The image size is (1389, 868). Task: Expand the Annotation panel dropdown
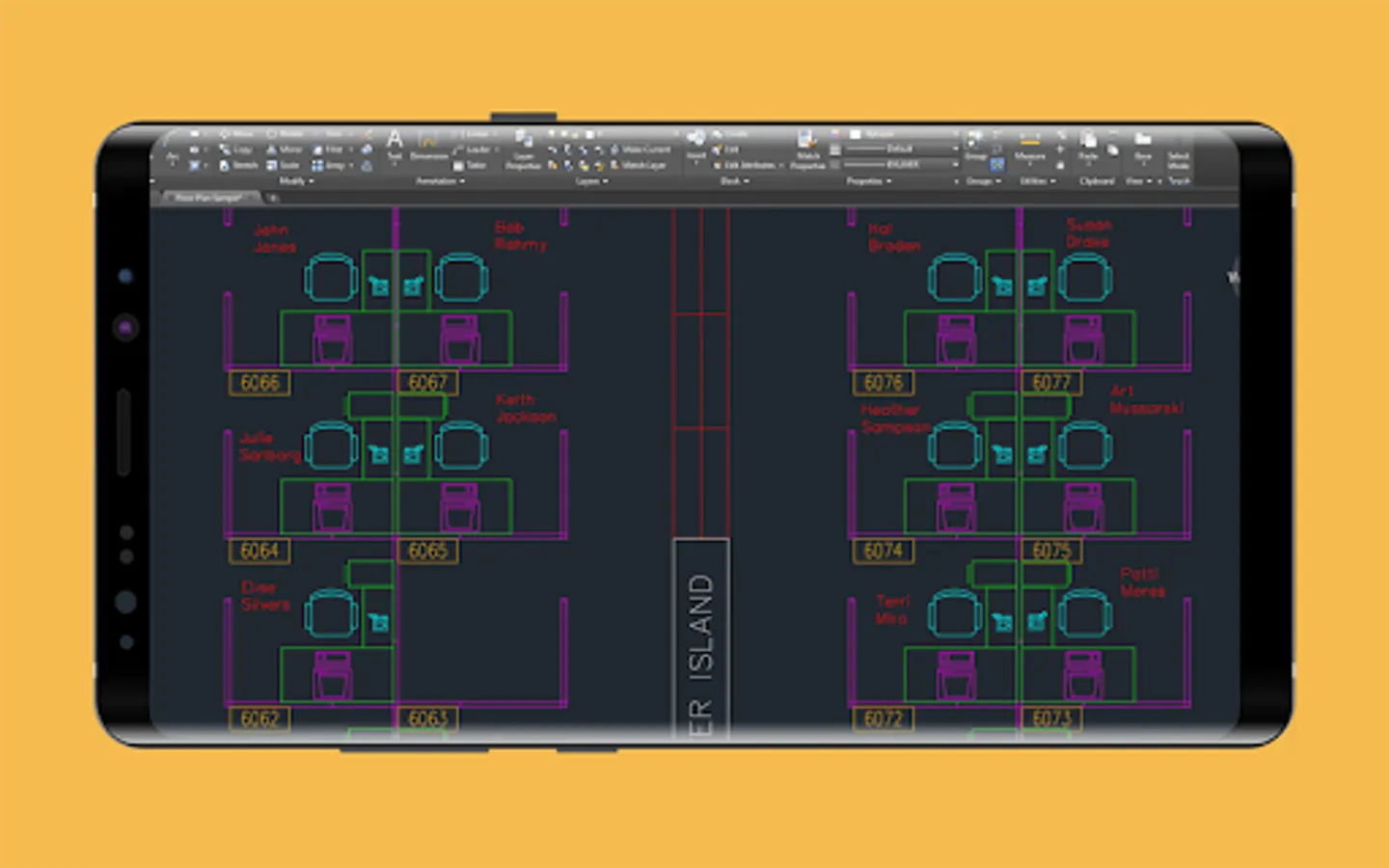440,181
